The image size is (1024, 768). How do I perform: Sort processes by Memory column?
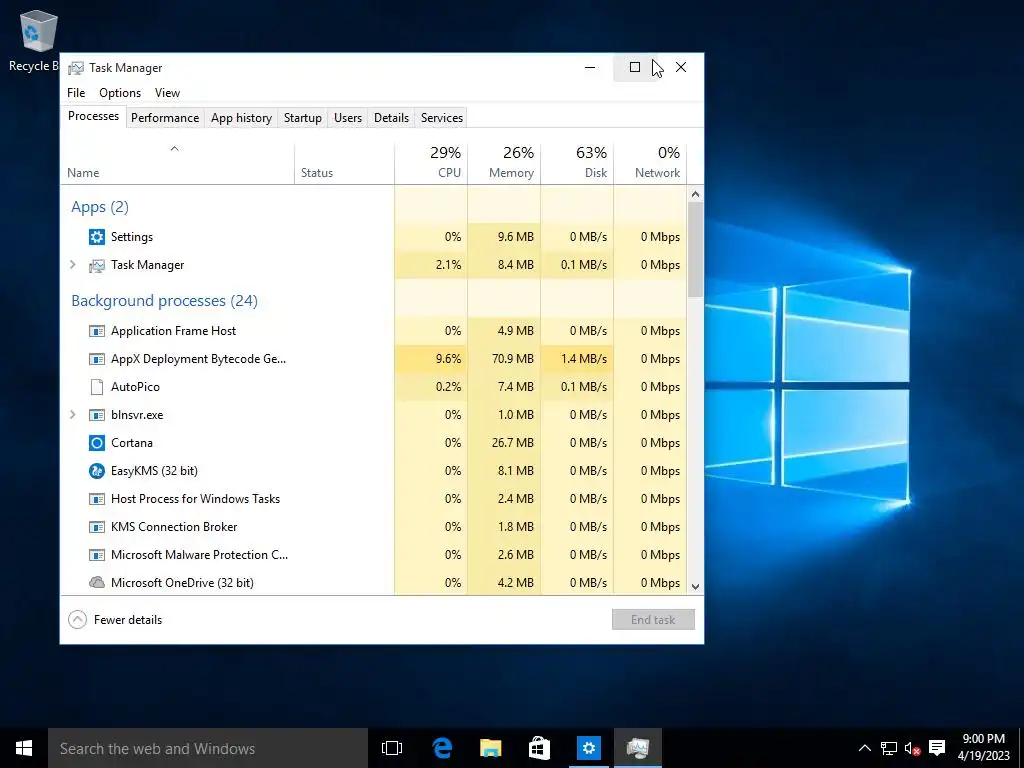click(504, 164)
